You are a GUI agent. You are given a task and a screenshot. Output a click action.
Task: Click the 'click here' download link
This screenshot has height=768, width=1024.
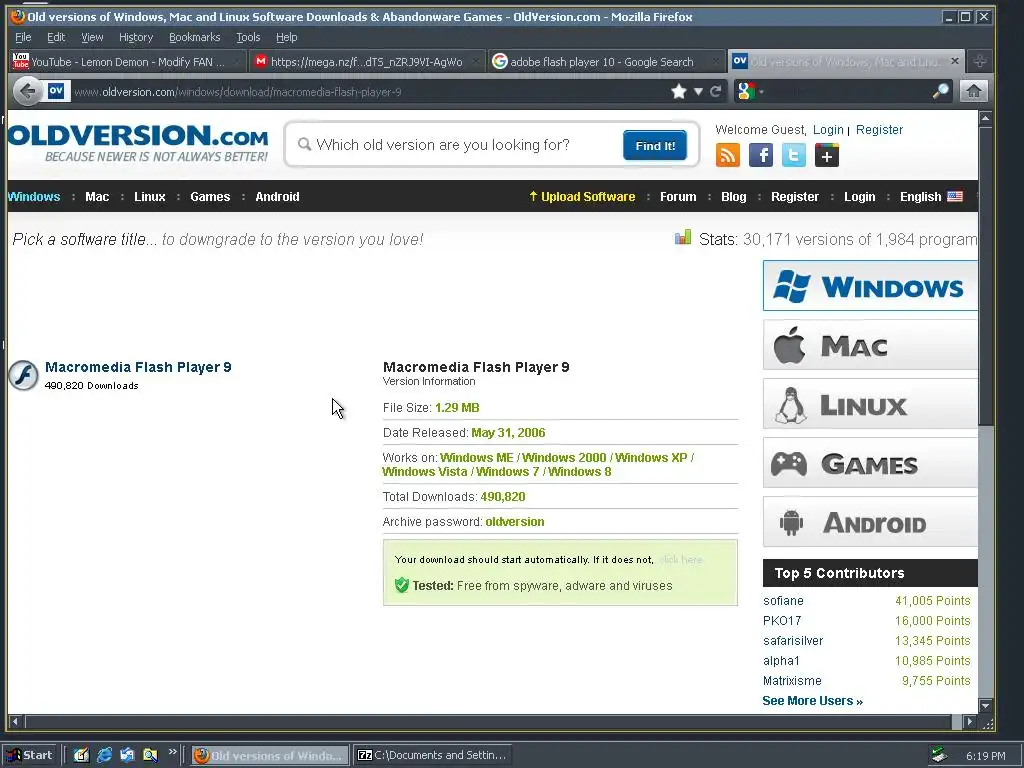pyautogui.click(x=680, y=560)
